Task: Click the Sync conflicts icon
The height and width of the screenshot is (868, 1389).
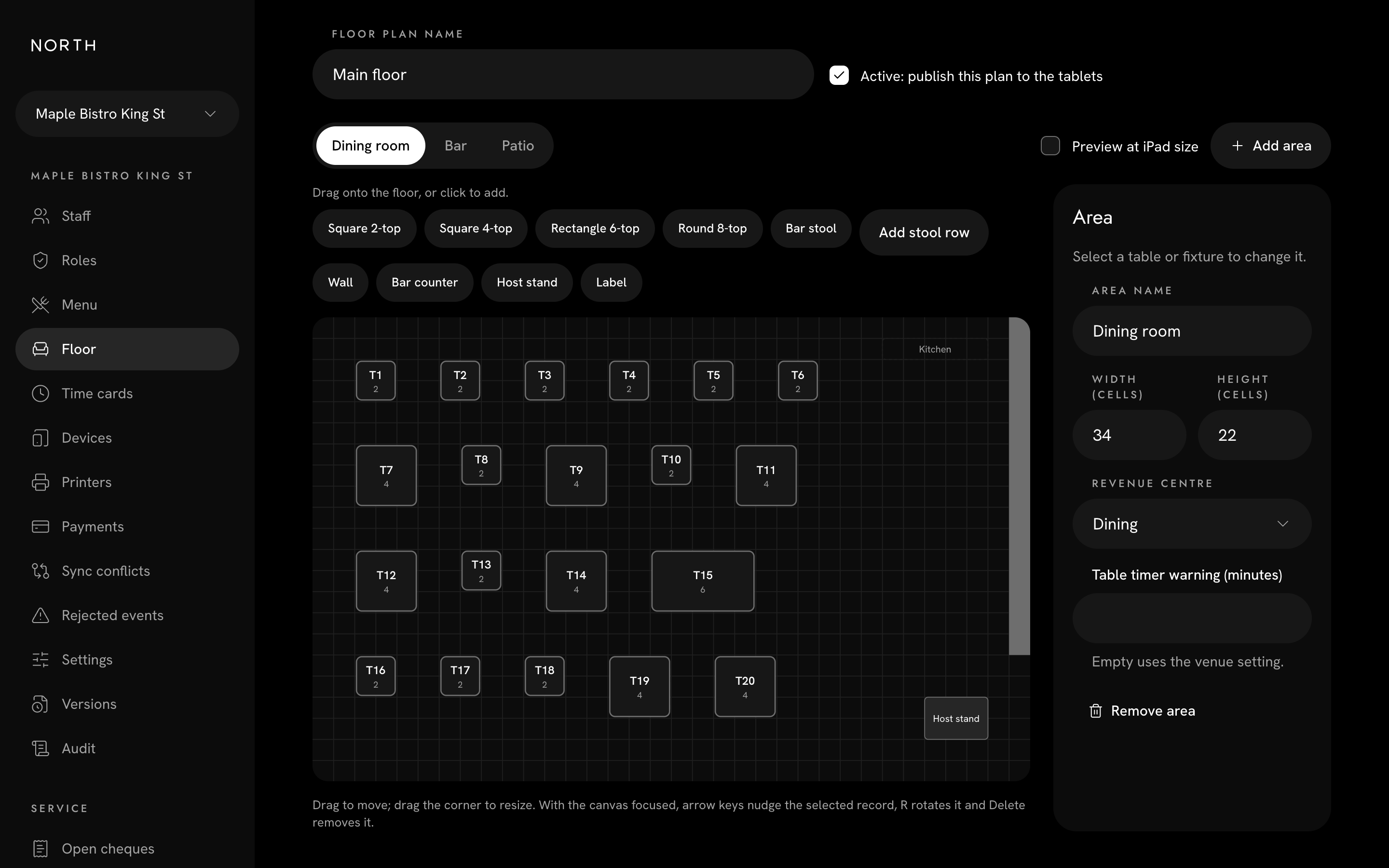Action: (x=40, y=570)
